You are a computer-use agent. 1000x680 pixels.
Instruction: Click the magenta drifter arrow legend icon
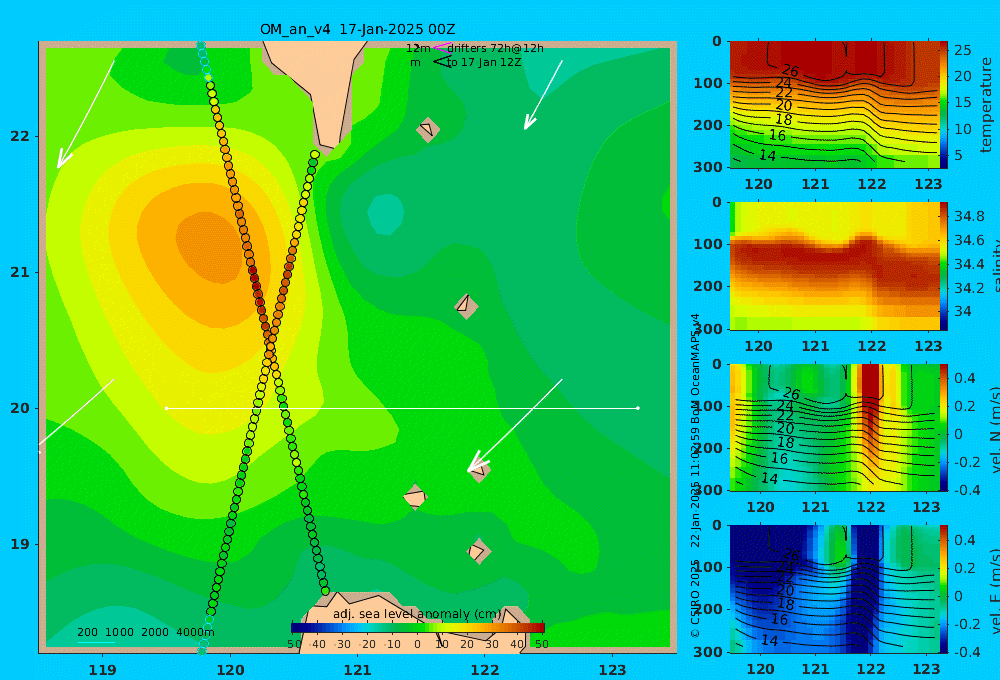click(442, 48)
